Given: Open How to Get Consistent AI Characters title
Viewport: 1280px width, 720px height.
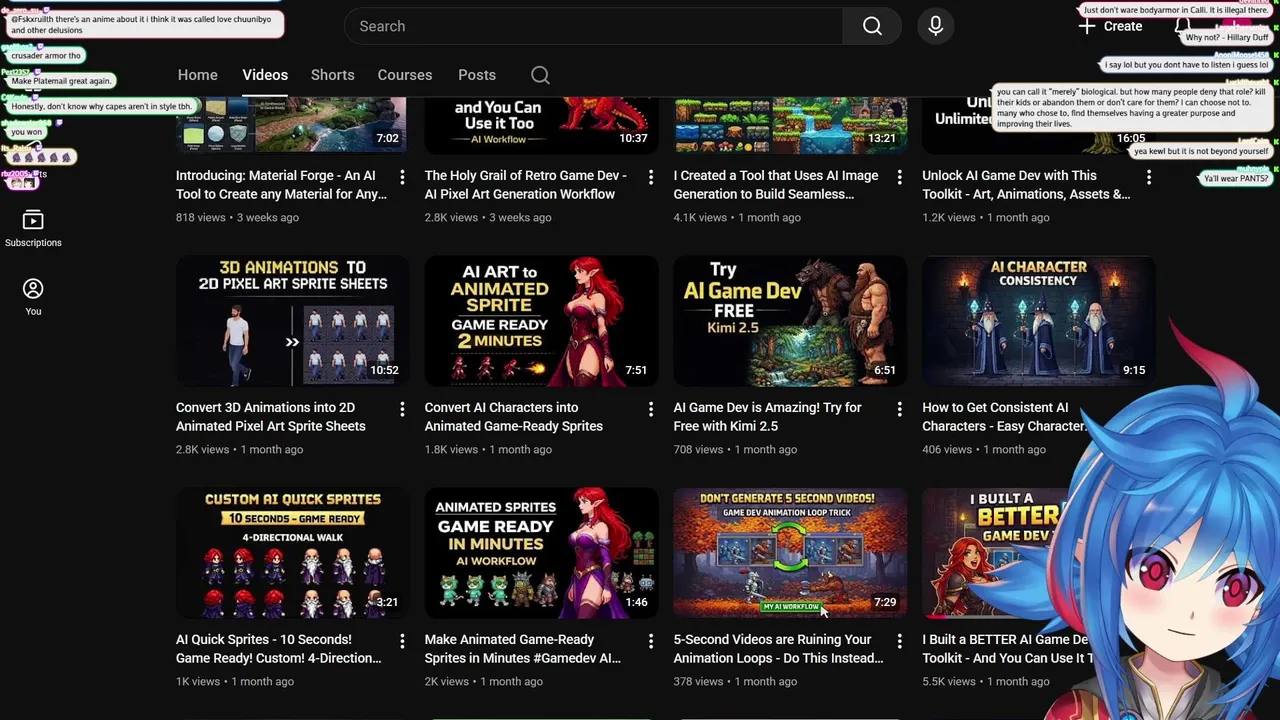Looking at the screenshot, I should click(1004, 417).
